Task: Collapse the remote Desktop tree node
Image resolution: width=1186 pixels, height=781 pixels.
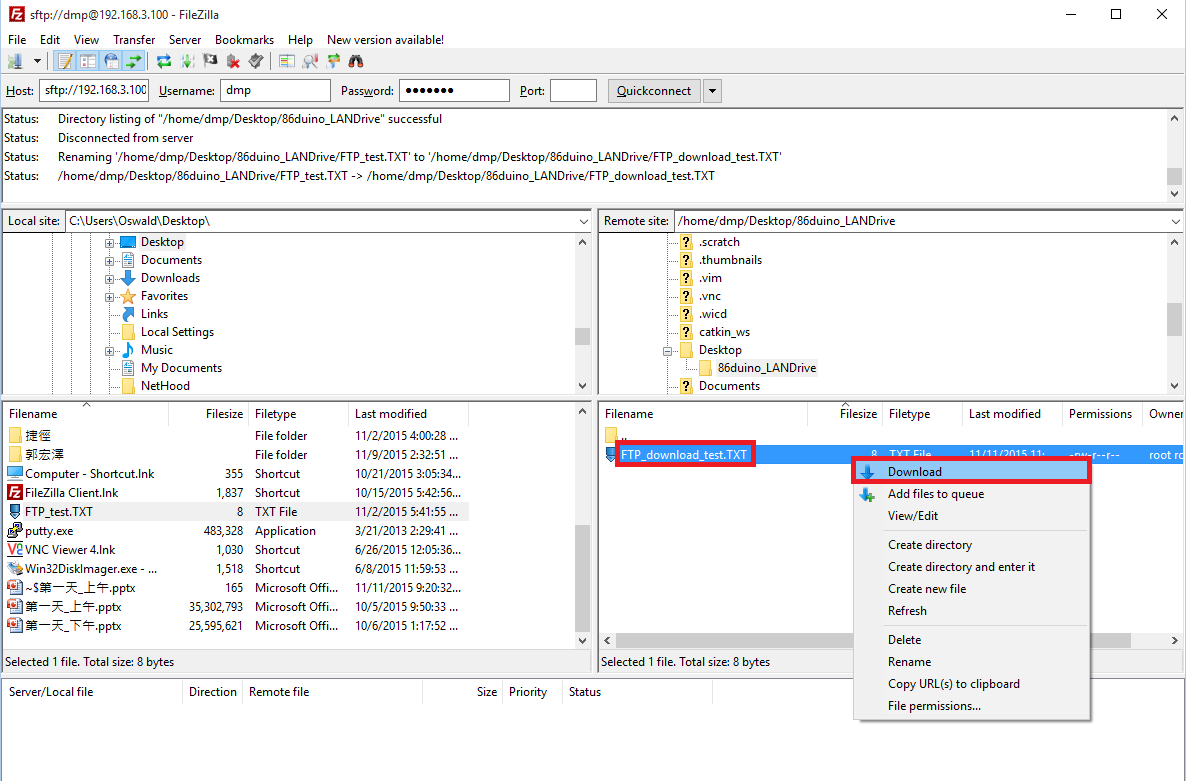Action: pos(668,351)
